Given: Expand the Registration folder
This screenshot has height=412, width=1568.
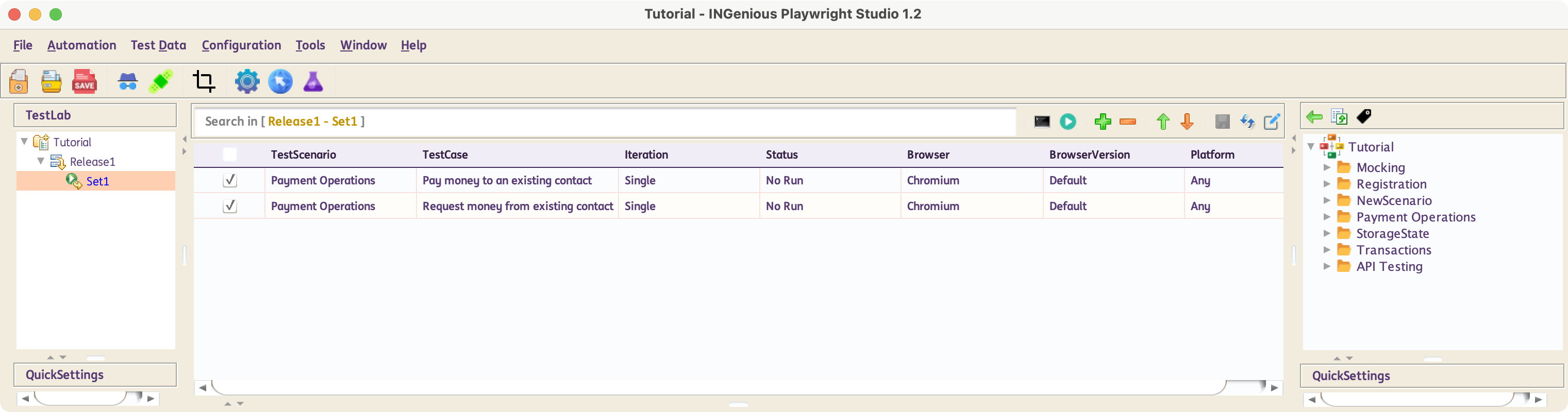Looking at the screenshot, I should 1327,184.
